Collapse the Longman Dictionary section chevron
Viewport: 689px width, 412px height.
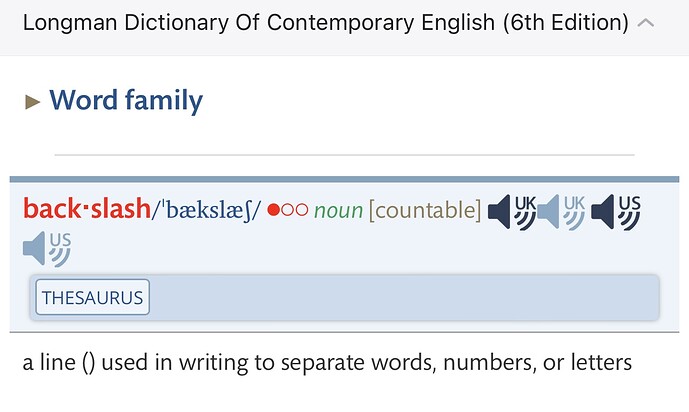pos(646,22)
